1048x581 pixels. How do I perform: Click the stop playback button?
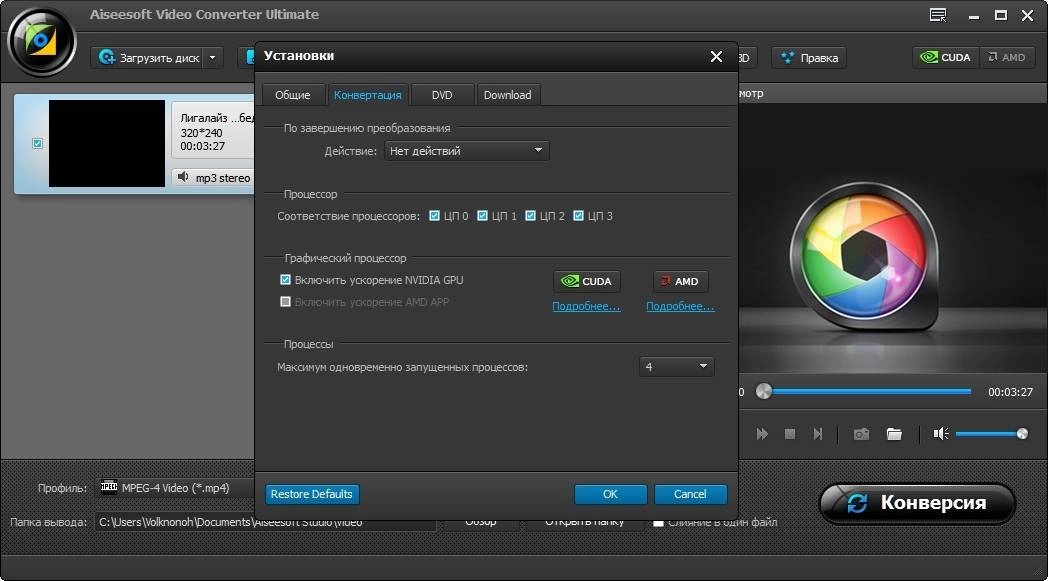(x=790, y=434)
